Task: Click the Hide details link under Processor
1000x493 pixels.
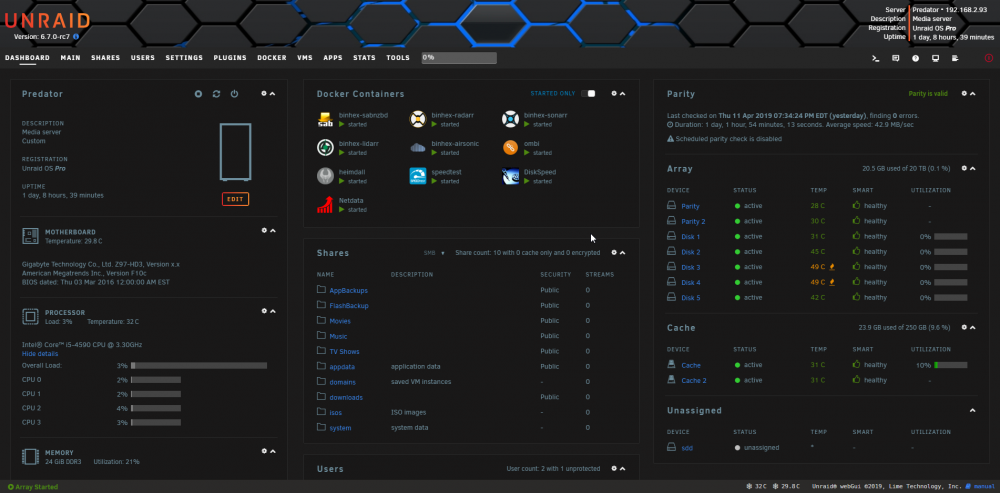Action: coord(40,353)
